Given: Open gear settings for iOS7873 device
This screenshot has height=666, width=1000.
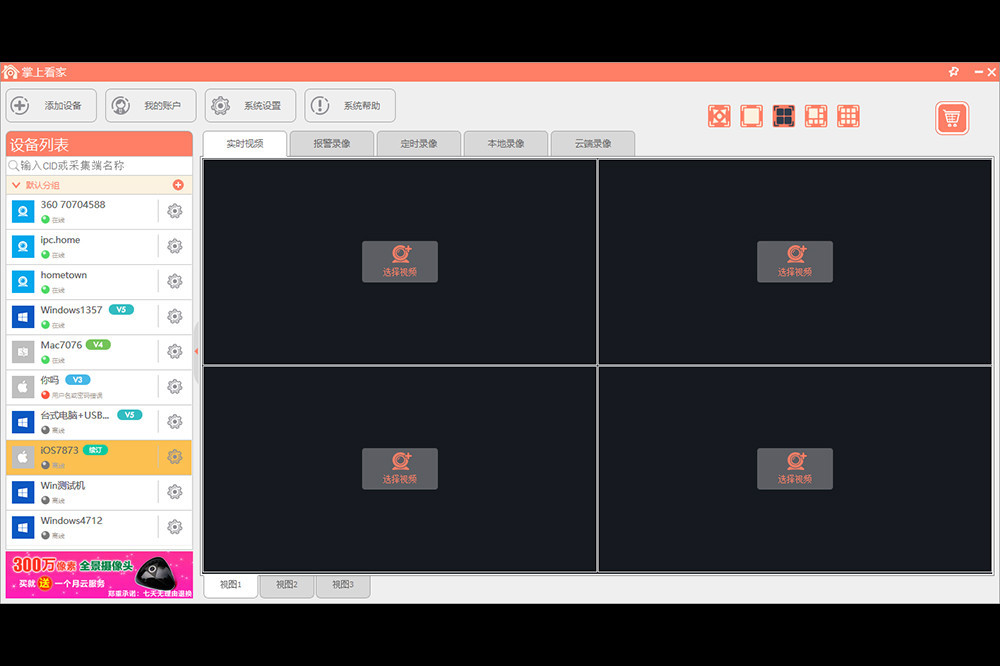Looking at the screenshot, I should click(x=175, y=457).
